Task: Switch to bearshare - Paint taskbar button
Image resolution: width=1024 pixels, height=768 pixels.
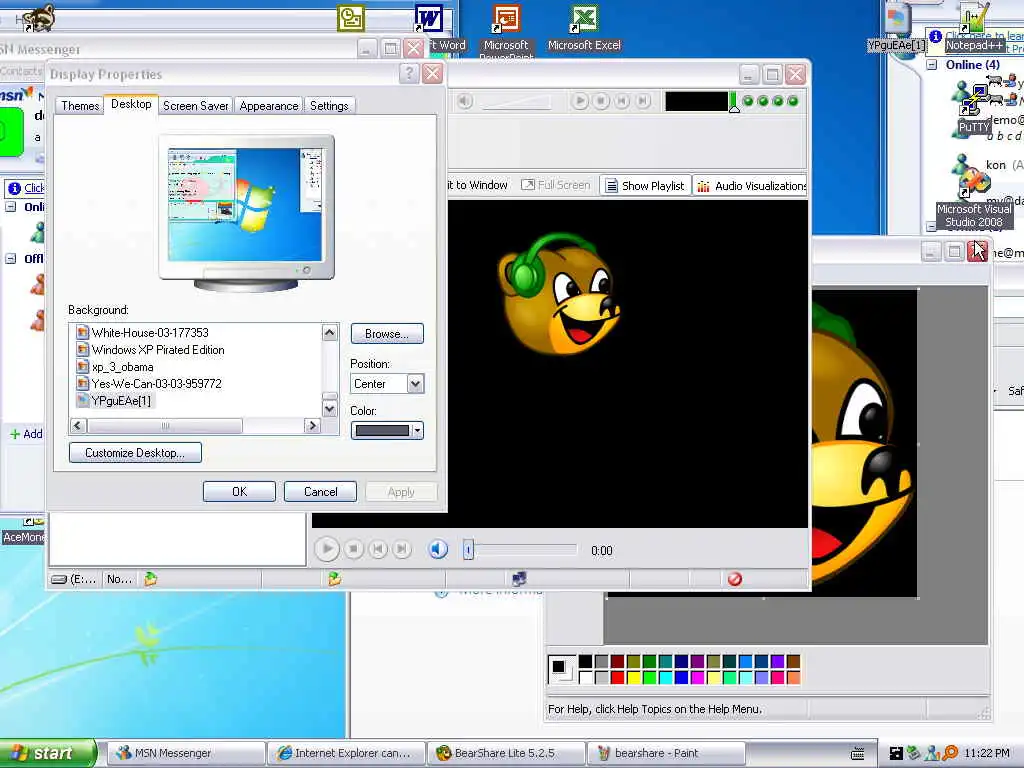Action: pyautogui.click(x=666, y=753)
